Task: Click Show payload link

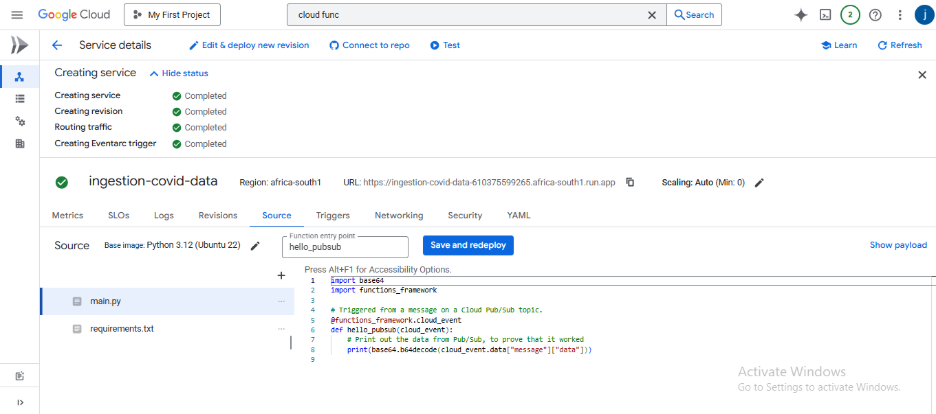Action: point(898,245)
